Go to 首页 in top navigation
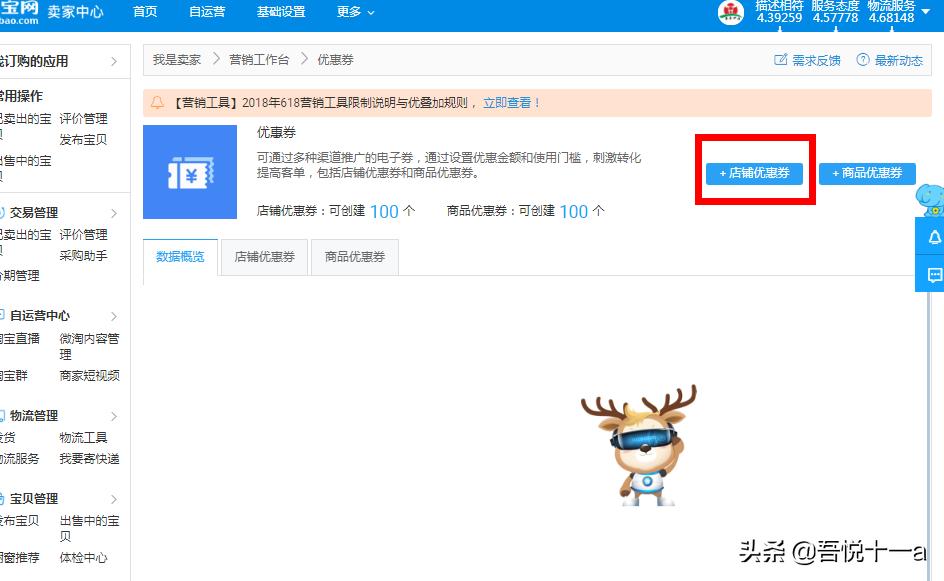Image resolution: width=944 pixels, height=581 pixels. tap(145, 11)
